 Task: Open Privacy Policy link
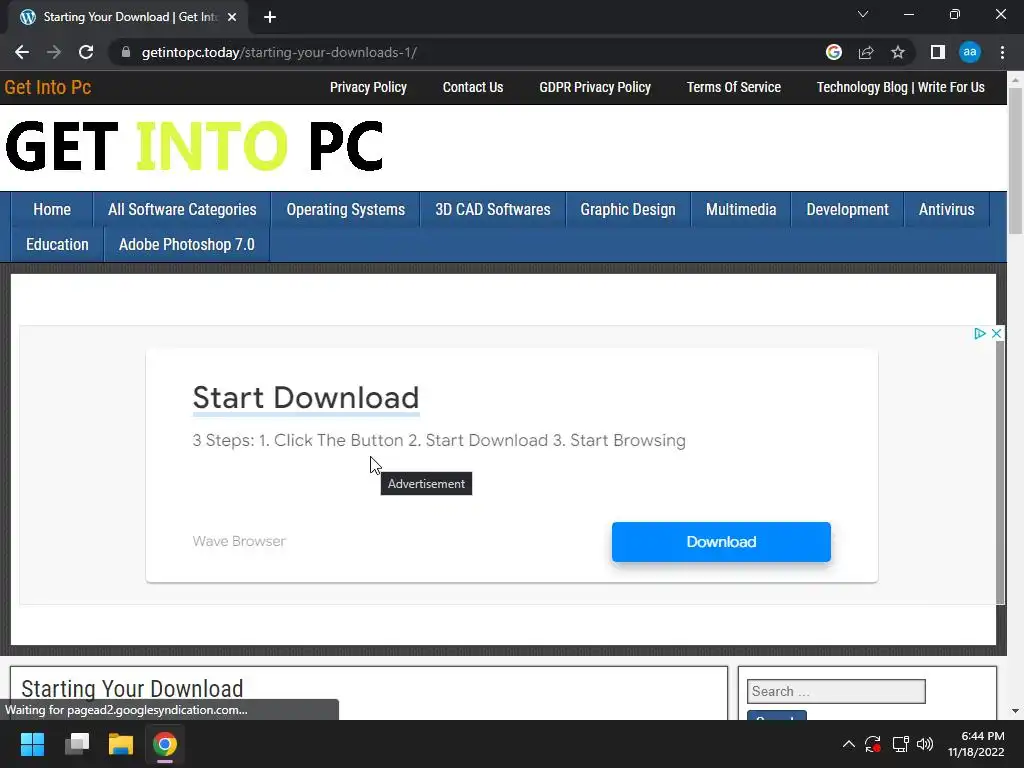(368, 88)
